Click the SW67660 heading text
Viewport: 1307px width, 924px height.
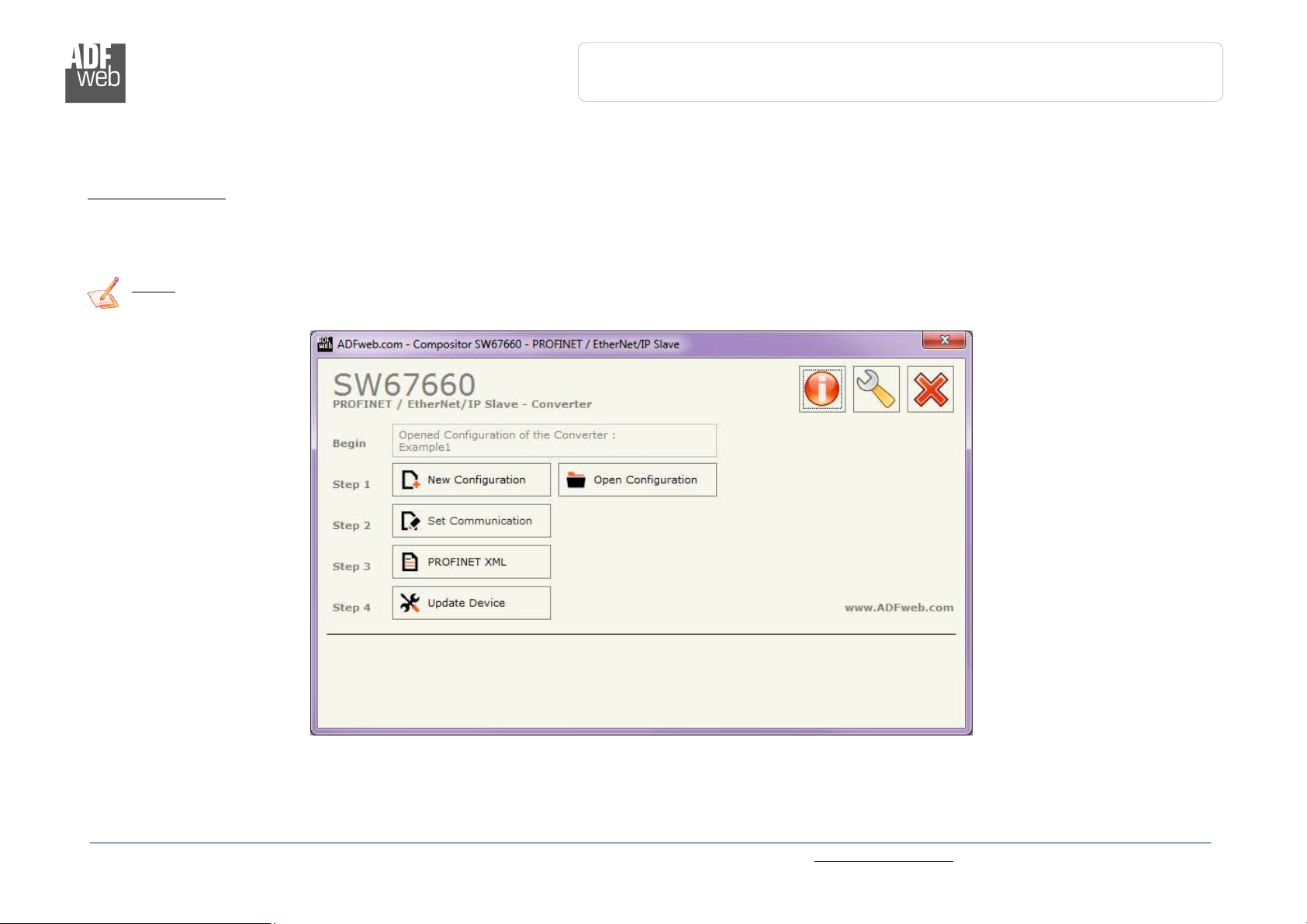[404, 385]
